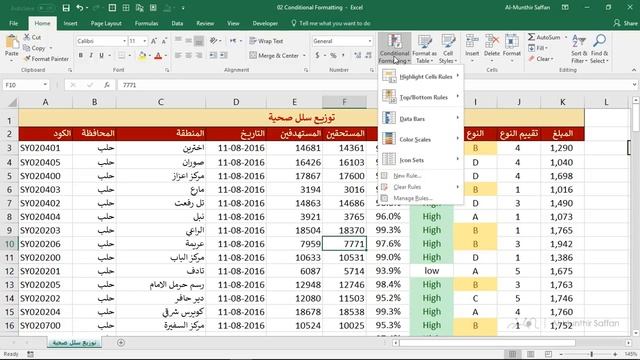Click the AutoSum sigma icon
640x360 pixels.
(x=531, y=37)
